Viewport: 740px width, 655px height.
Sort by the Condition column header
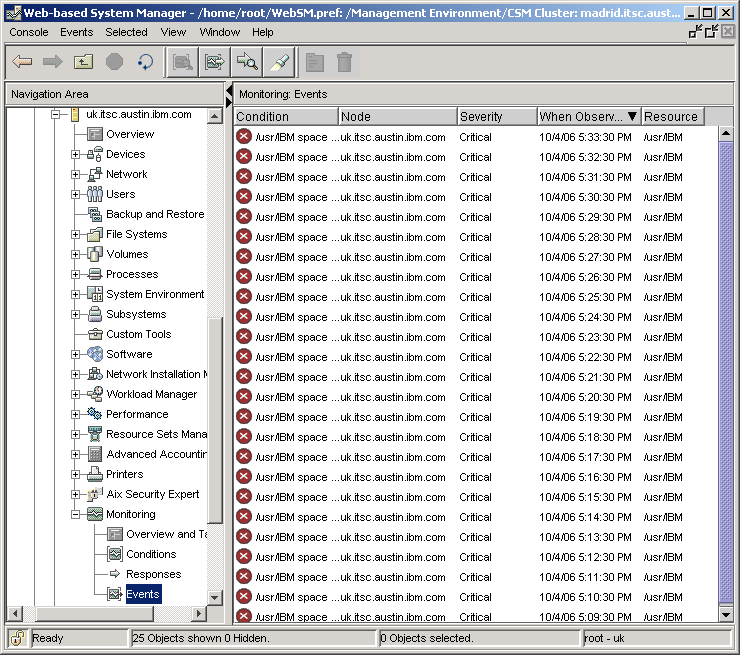286,117
